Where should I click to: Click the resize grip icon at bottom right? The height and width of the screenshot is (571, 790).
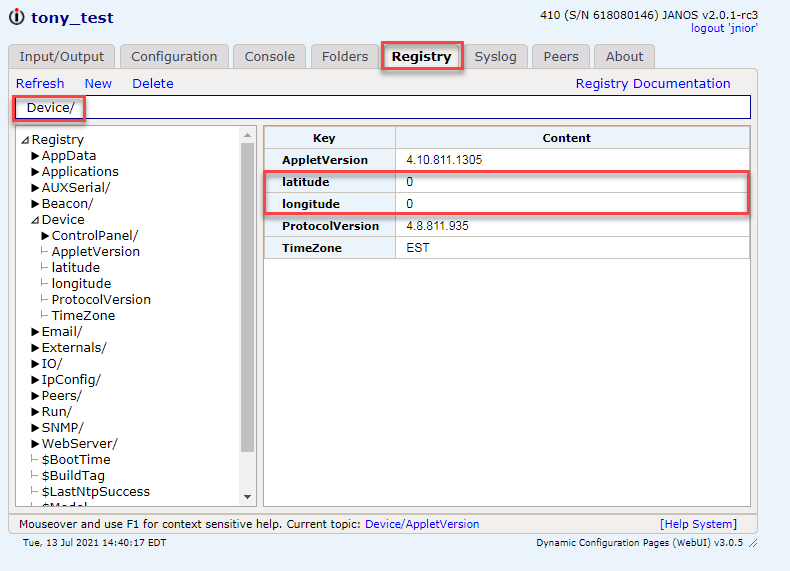[x=753, y=543]
